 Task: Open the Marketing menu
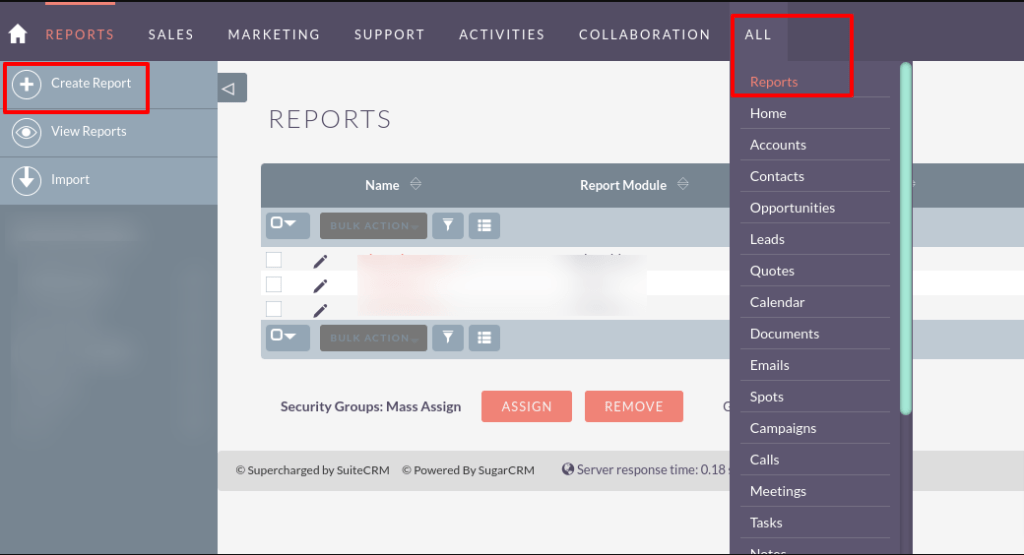[x=274, y=35]
